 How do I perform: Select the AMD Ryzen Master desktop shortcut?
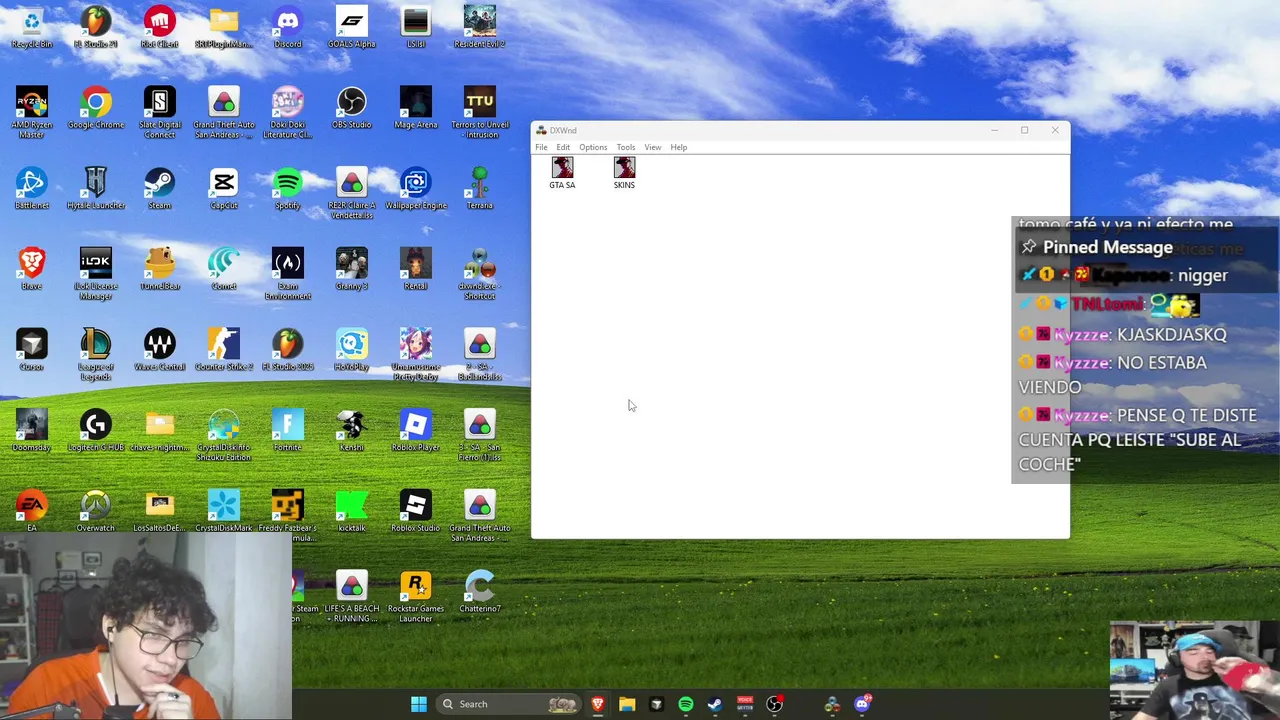[32, 112]
